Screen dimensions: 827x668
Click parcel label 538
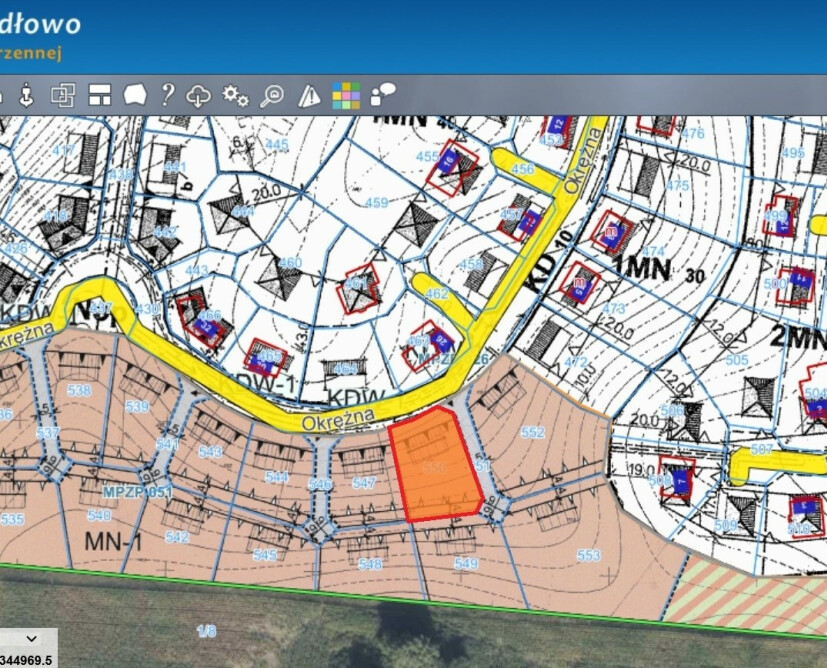click(x=79, y=390)
